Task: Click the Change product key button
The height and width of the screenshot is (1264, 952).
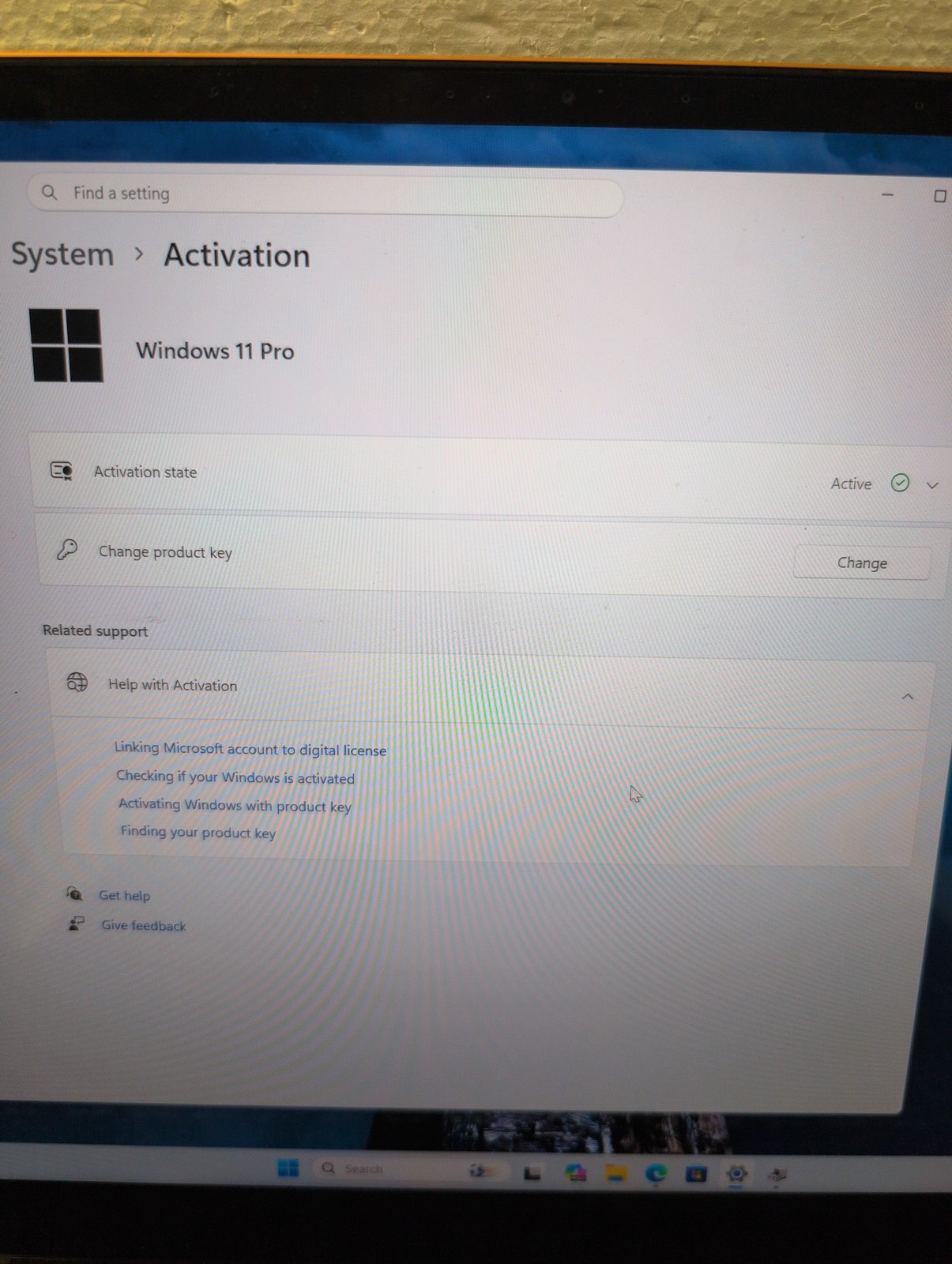Action: pyautogui.click(x=862, y=563)
